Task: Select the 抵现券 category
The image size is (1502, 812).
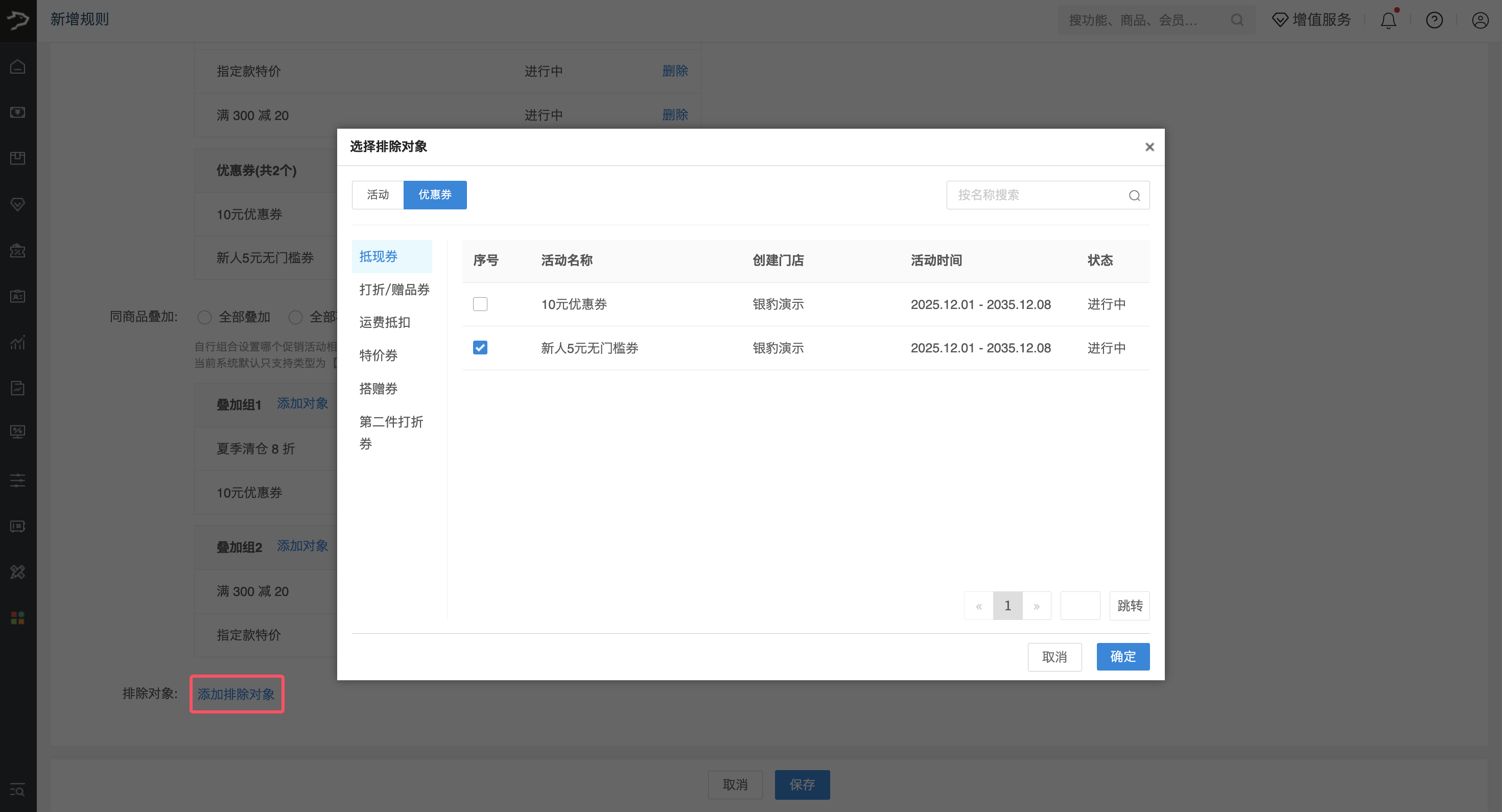Action: pyautogui.click(x=392, y=256)
